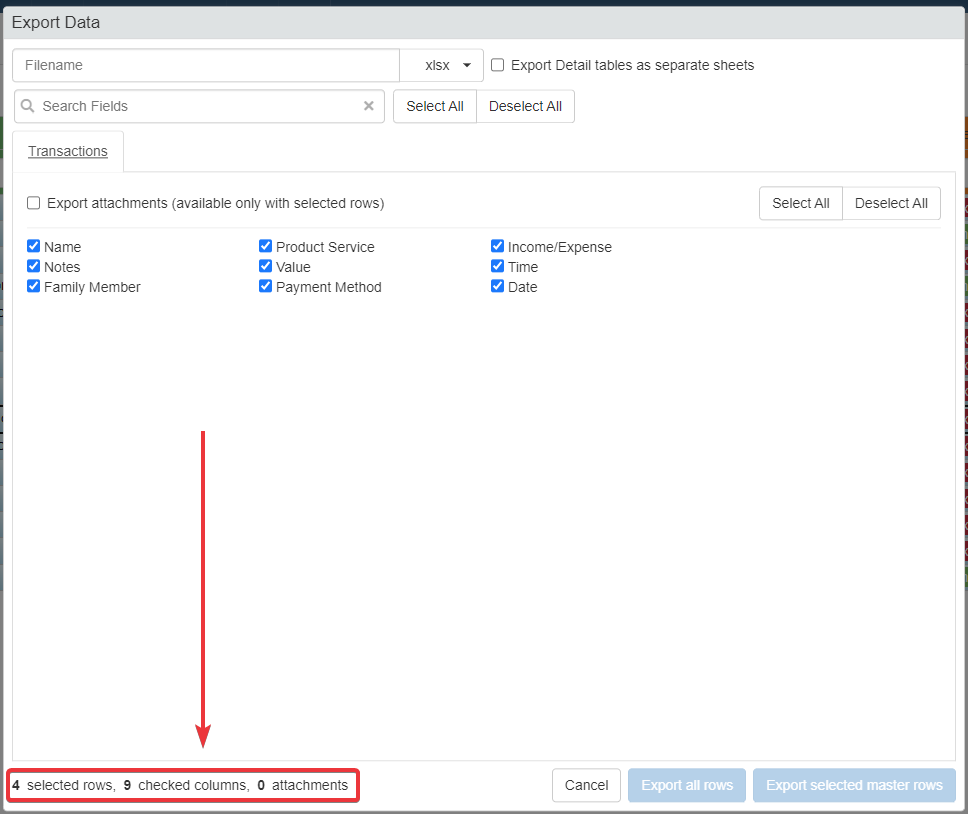
Task: Toggle the Export attachments checkbox
Action: 34,203
